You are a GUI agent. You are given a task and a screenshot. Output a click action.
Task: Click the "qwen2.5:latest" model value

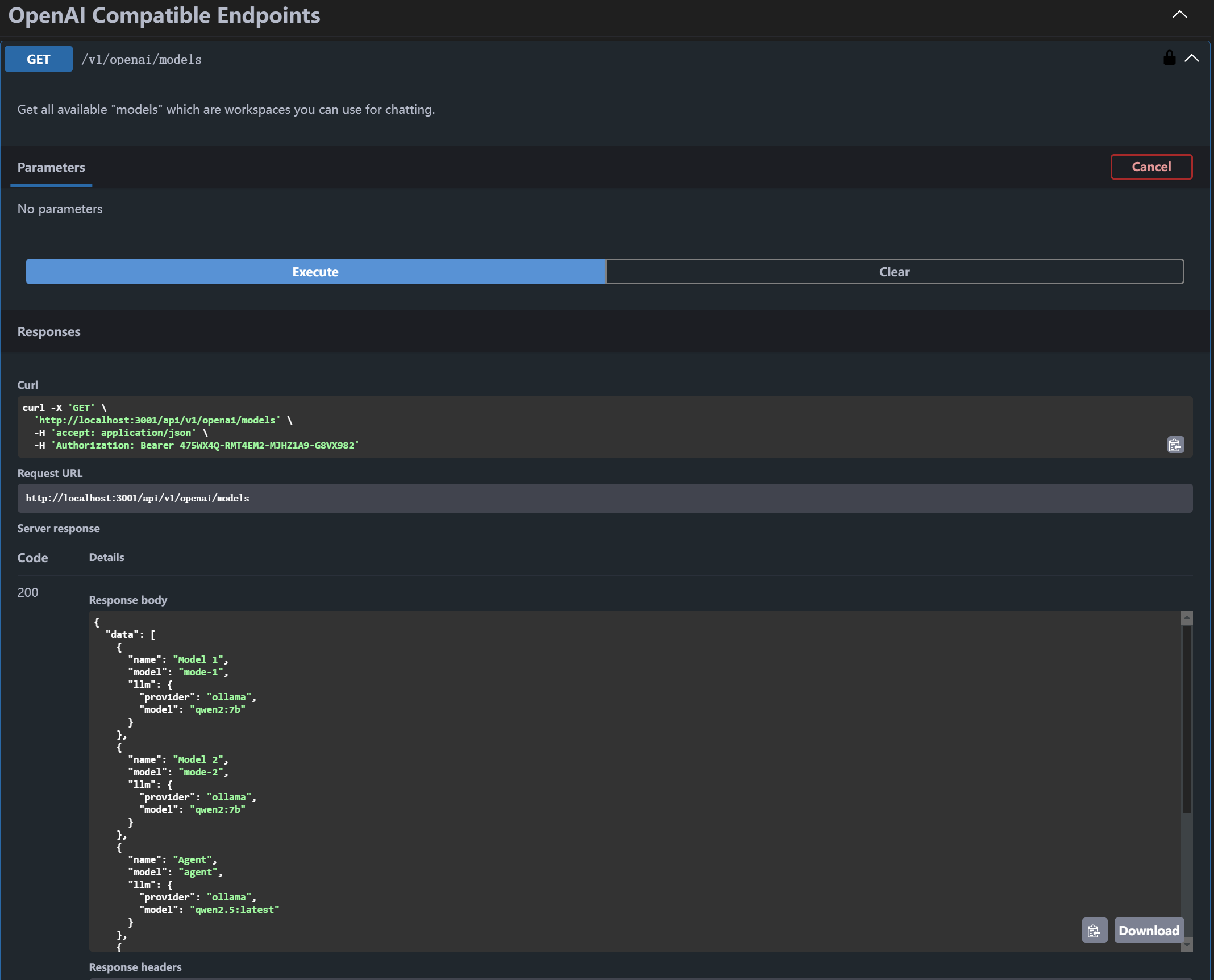coord(235,910)
